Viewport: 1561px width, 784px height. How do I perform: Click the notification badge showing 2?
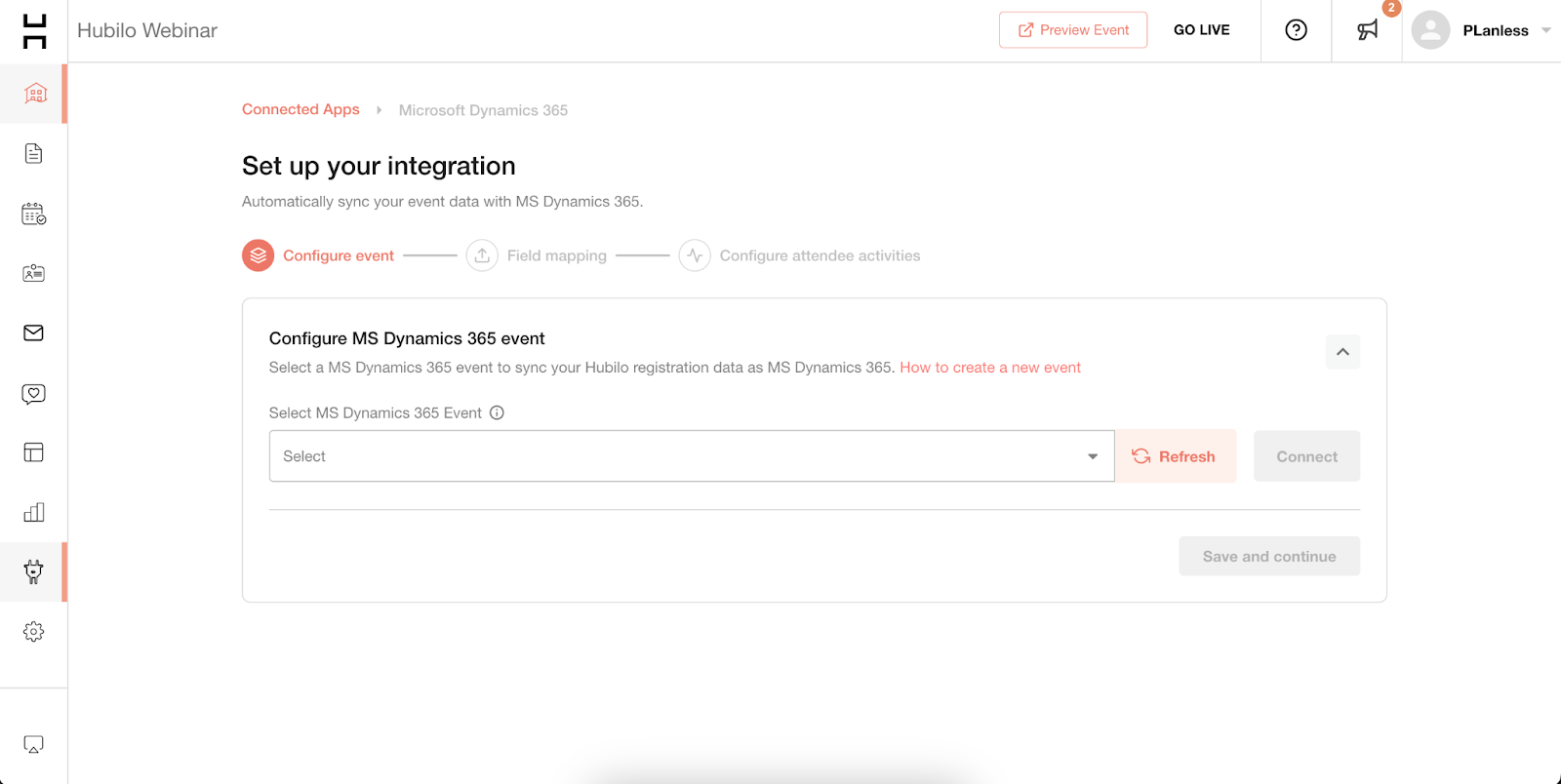pos(1391,8)
